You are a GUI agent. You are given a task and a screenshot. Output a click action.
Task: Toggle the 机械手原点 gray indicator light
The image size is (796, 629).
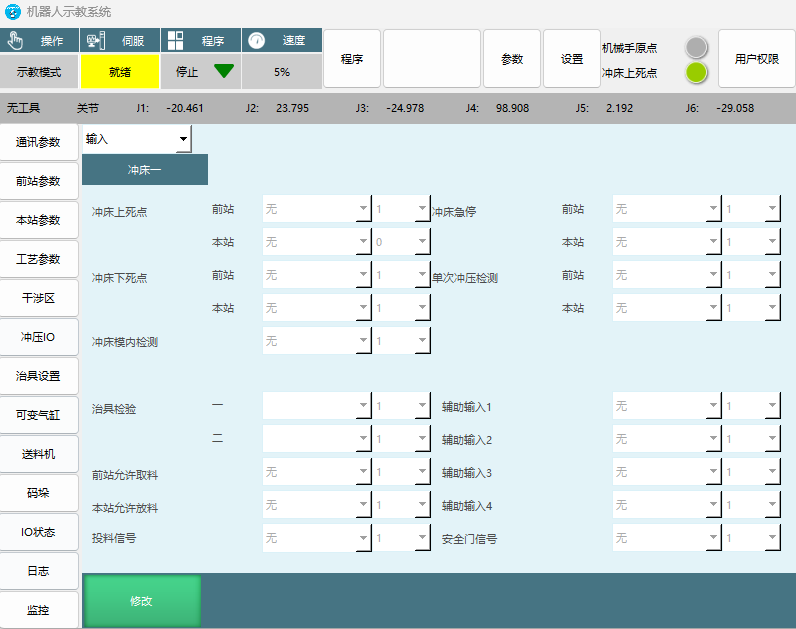696,47
